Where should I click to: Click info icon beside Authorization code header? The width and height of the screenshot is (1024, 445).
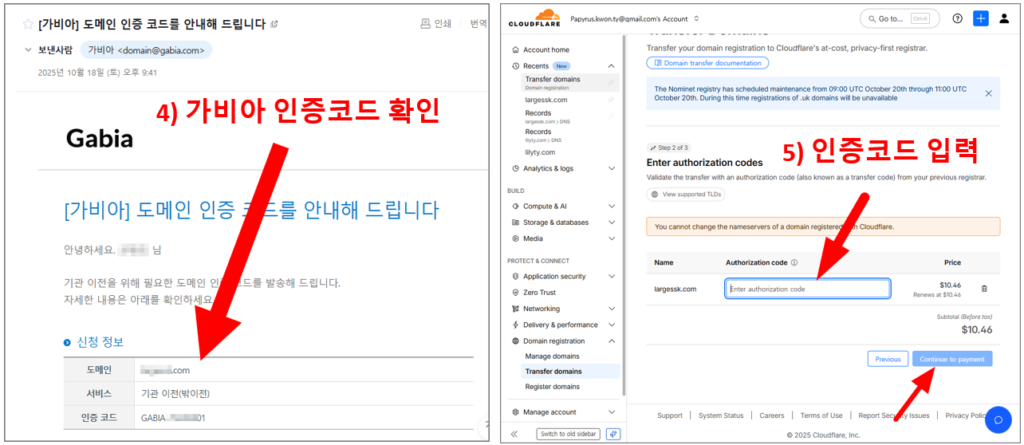coord(794,263)
